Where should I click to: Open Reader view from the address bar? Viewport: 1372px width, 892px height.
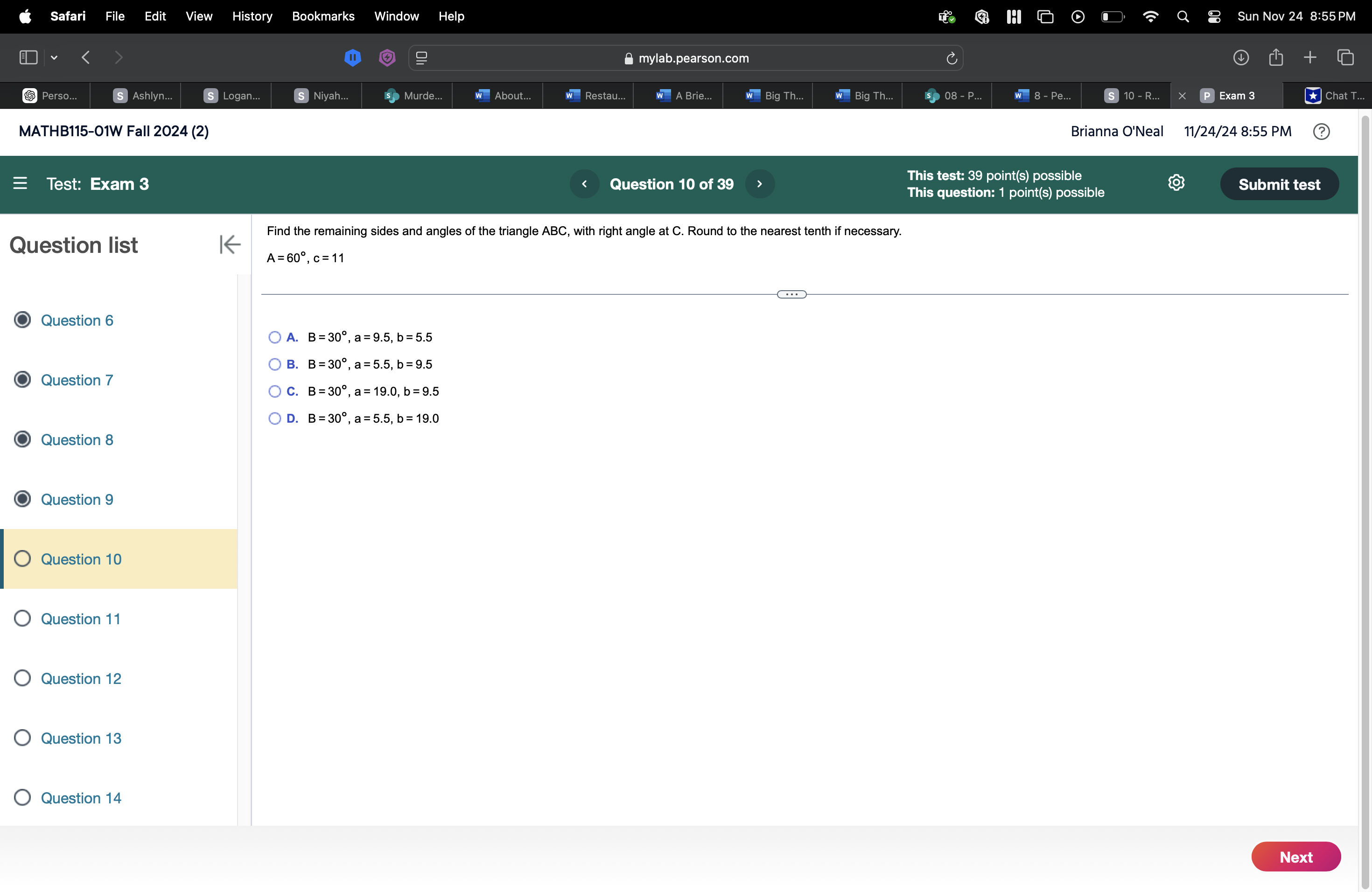[421, 58]
